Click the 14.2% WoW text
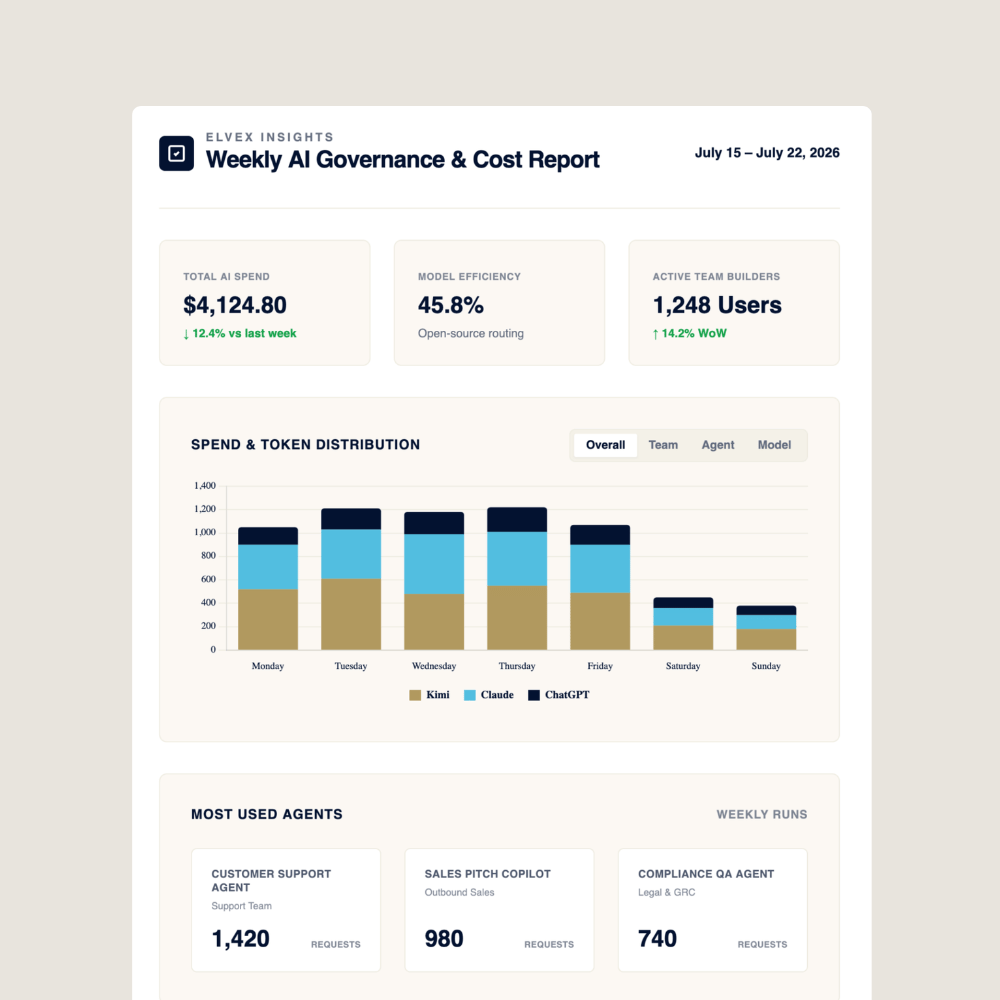Image resolution: width=1000 pixels, height=1000 pixels. [689, 334]
